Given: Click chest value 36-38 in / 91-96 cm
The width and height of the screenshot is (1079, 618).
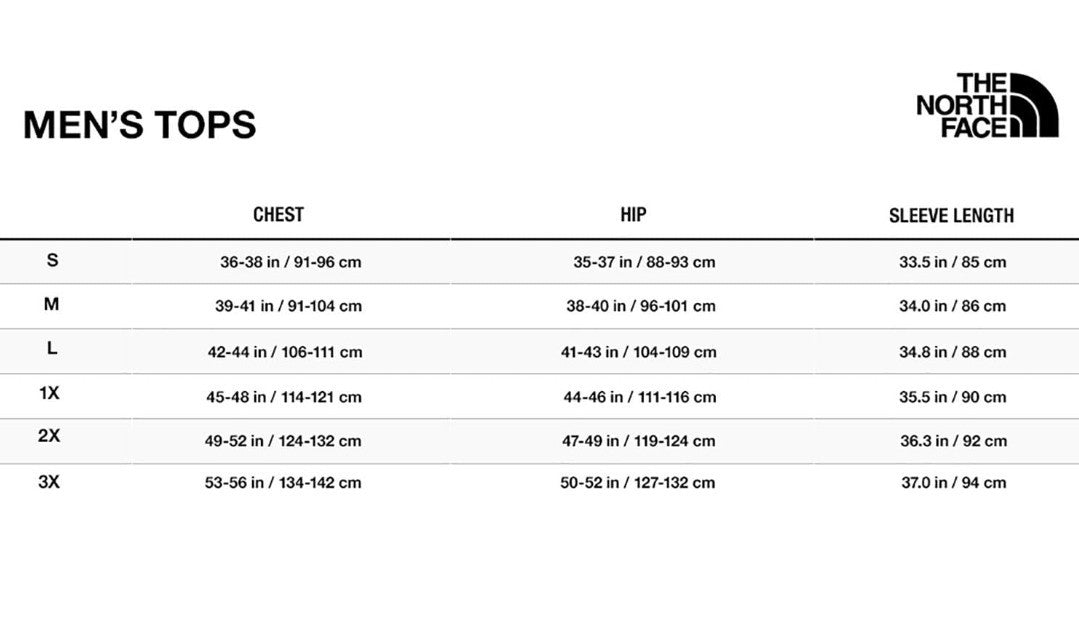Looking at the screenshot, I should tap(290, 262).
